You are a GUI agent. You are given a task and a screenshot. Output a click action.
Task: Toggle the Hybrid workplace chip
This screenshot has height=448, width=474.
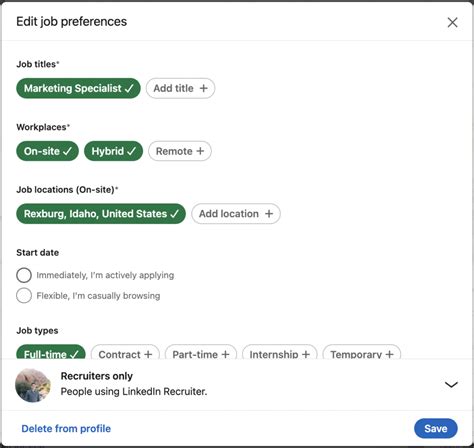coord(113,151)
